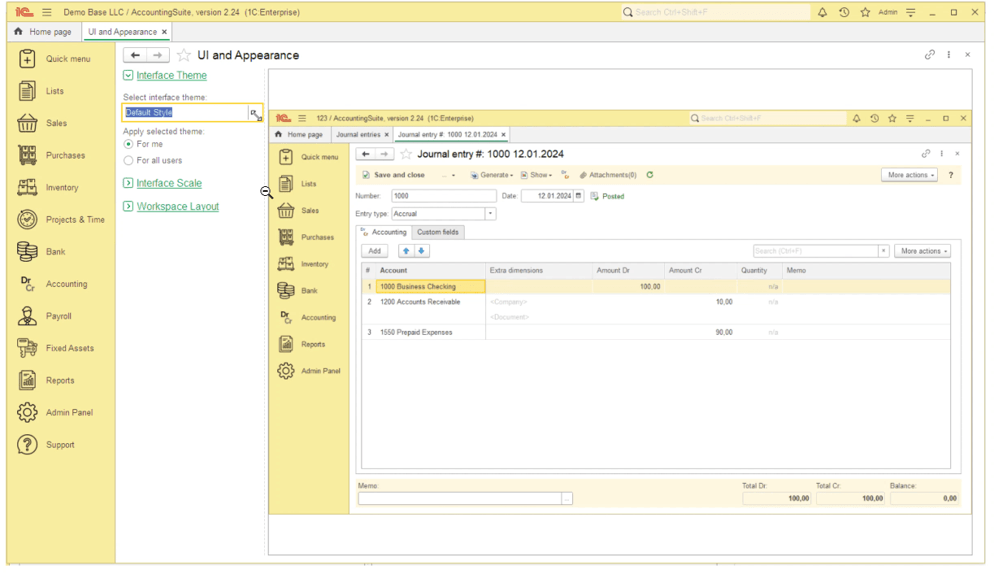Image resolution: width=994 pixels, height=574 pixels.
Task: Add UI and Appearance page to favorites star
Action: tap(184, 55)
